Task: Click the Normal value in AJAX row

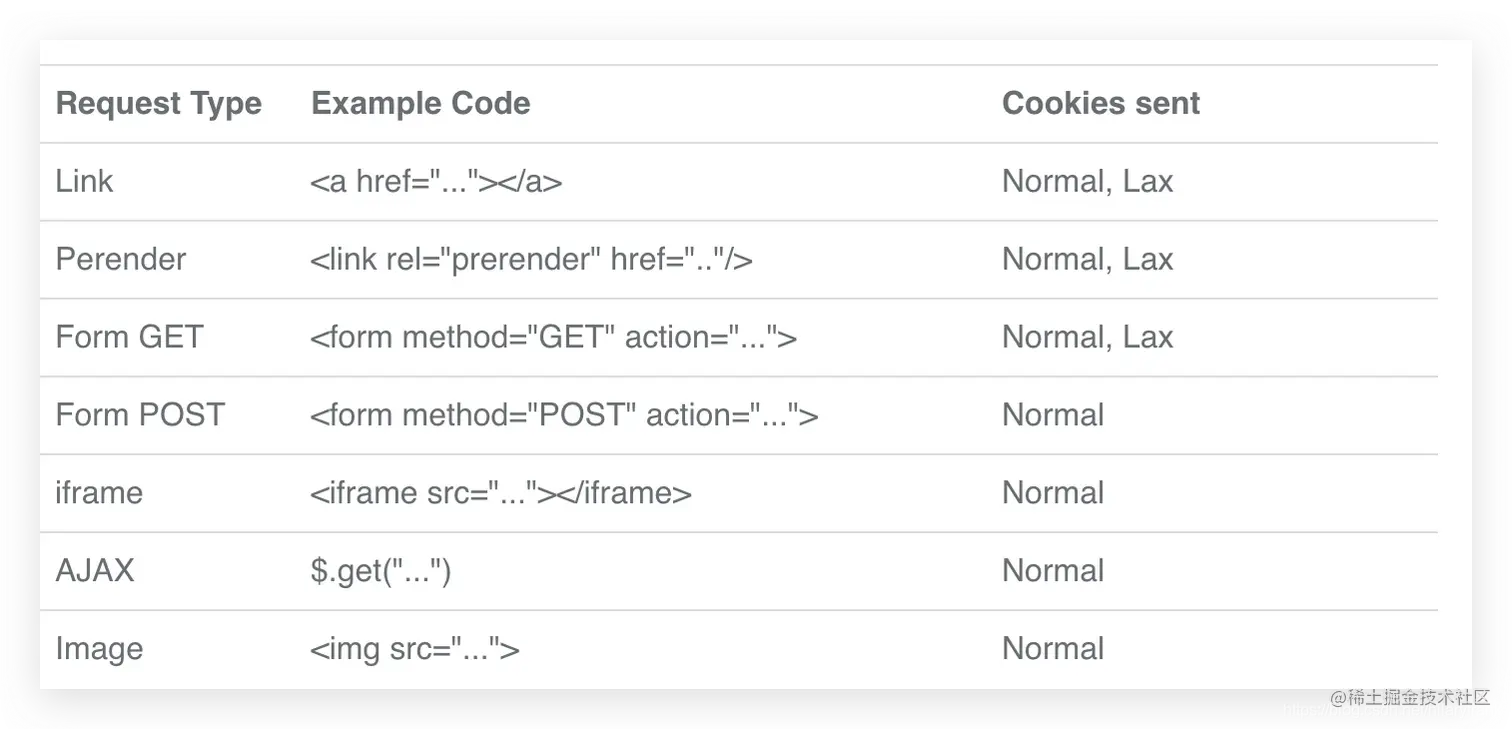Action: coord(1053,571)
